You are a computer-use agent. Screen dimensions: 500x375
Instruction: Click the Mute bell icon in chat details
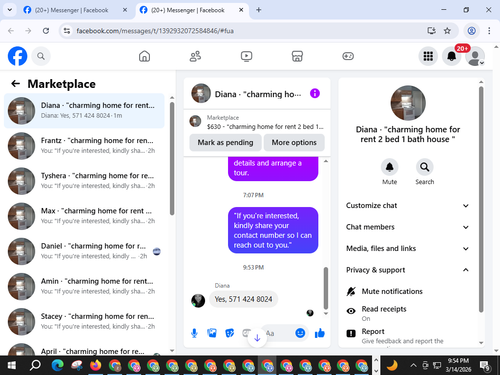[x=389, y=167]
